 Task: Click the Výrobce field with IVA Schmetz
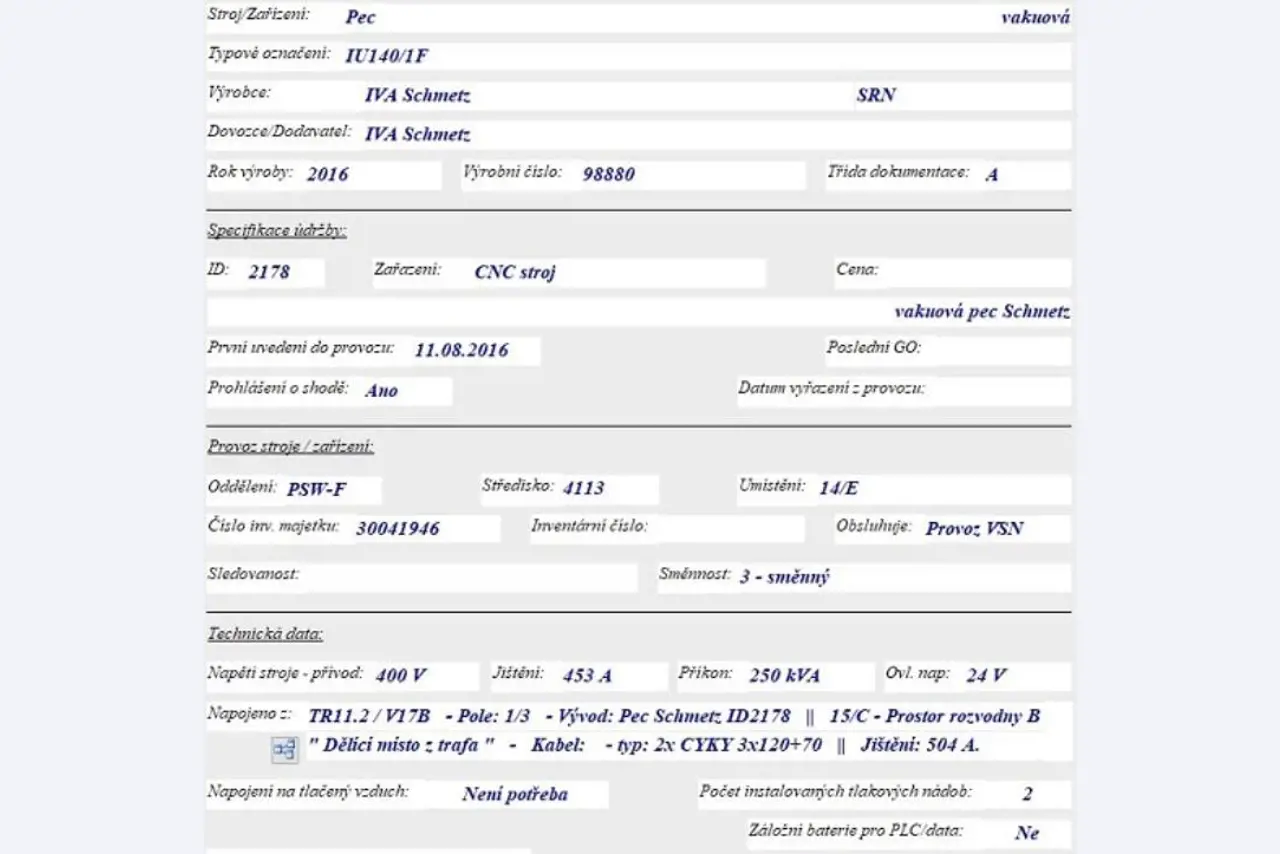pos(600,96)
